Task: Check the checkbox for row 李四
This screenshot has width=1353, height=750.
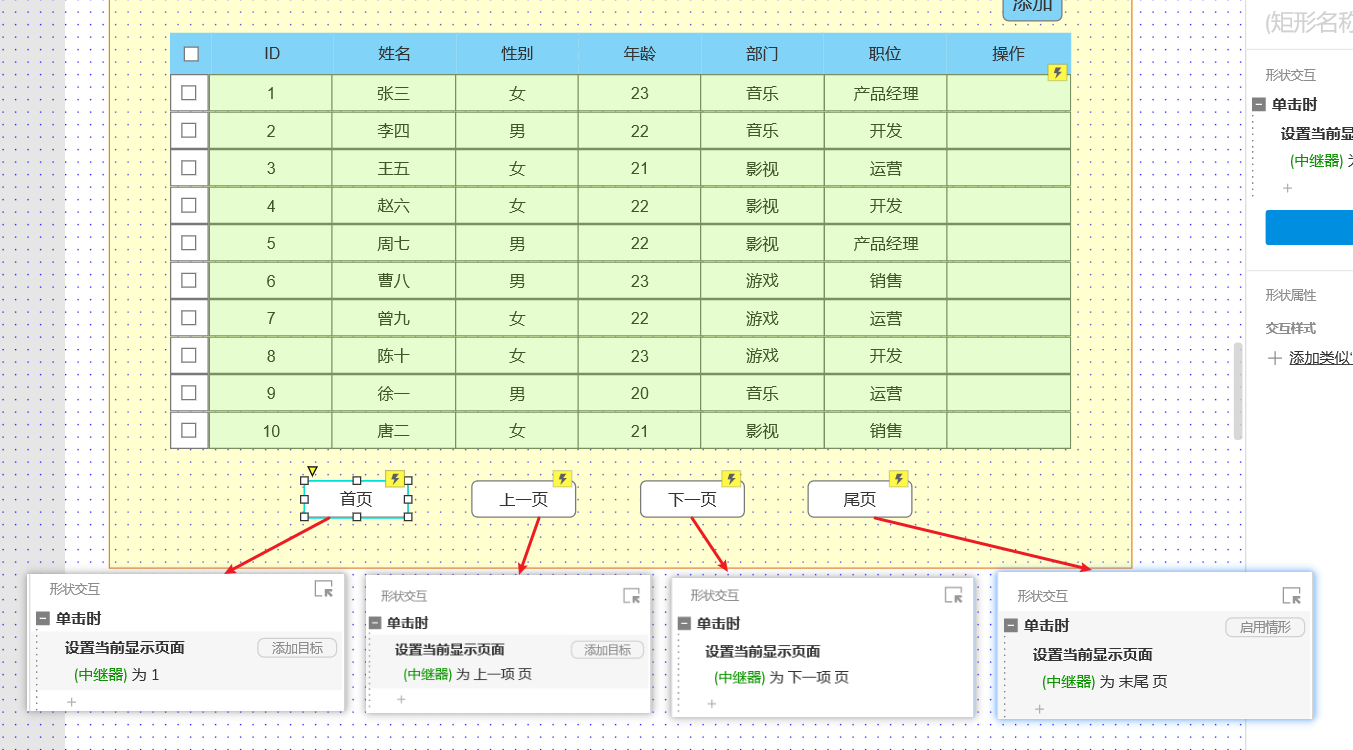Action: pyautogui.click(x=189, y=130)
